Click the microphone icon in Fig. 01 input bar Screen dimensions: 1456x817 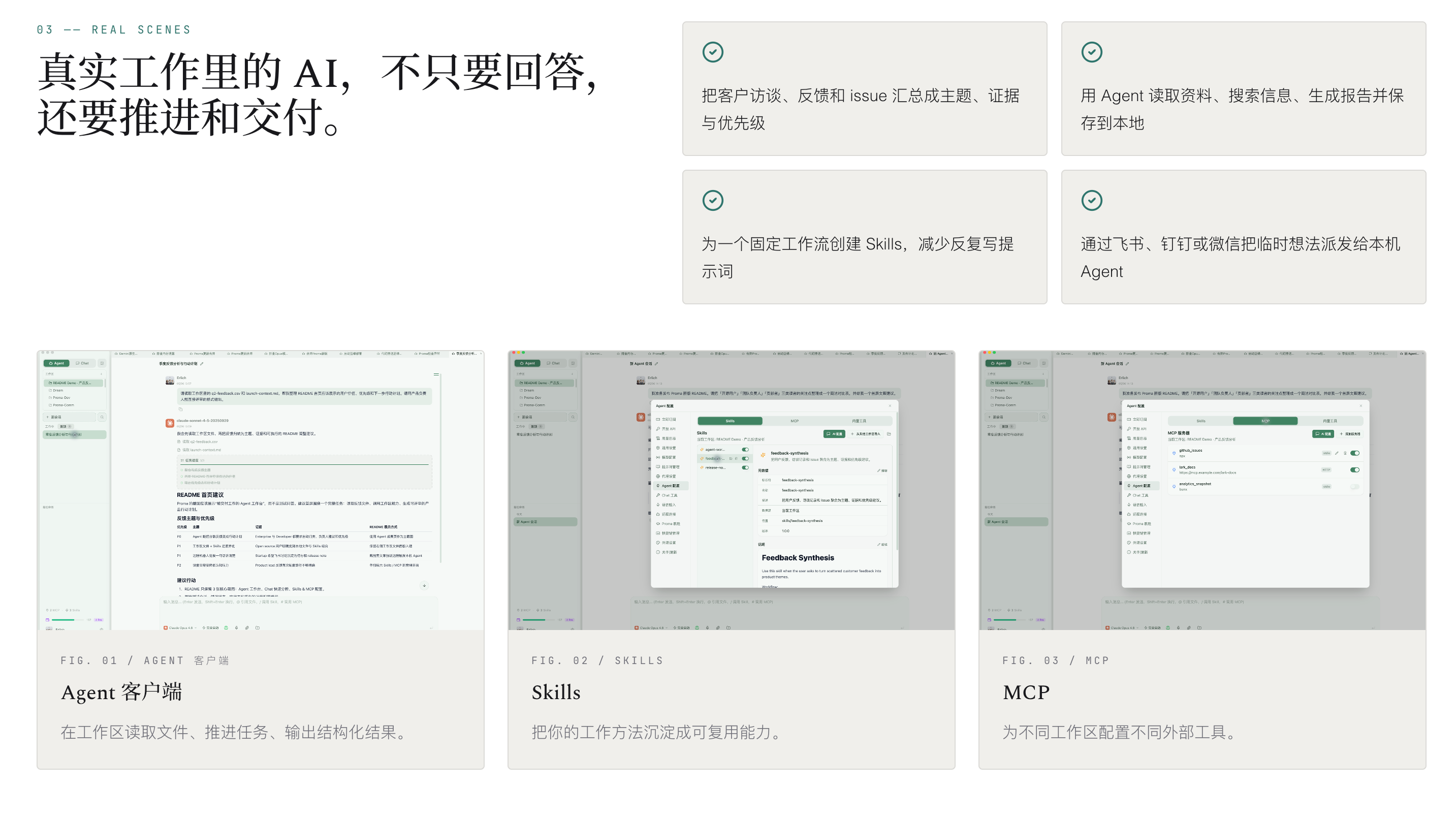click(x=236, y=627)
